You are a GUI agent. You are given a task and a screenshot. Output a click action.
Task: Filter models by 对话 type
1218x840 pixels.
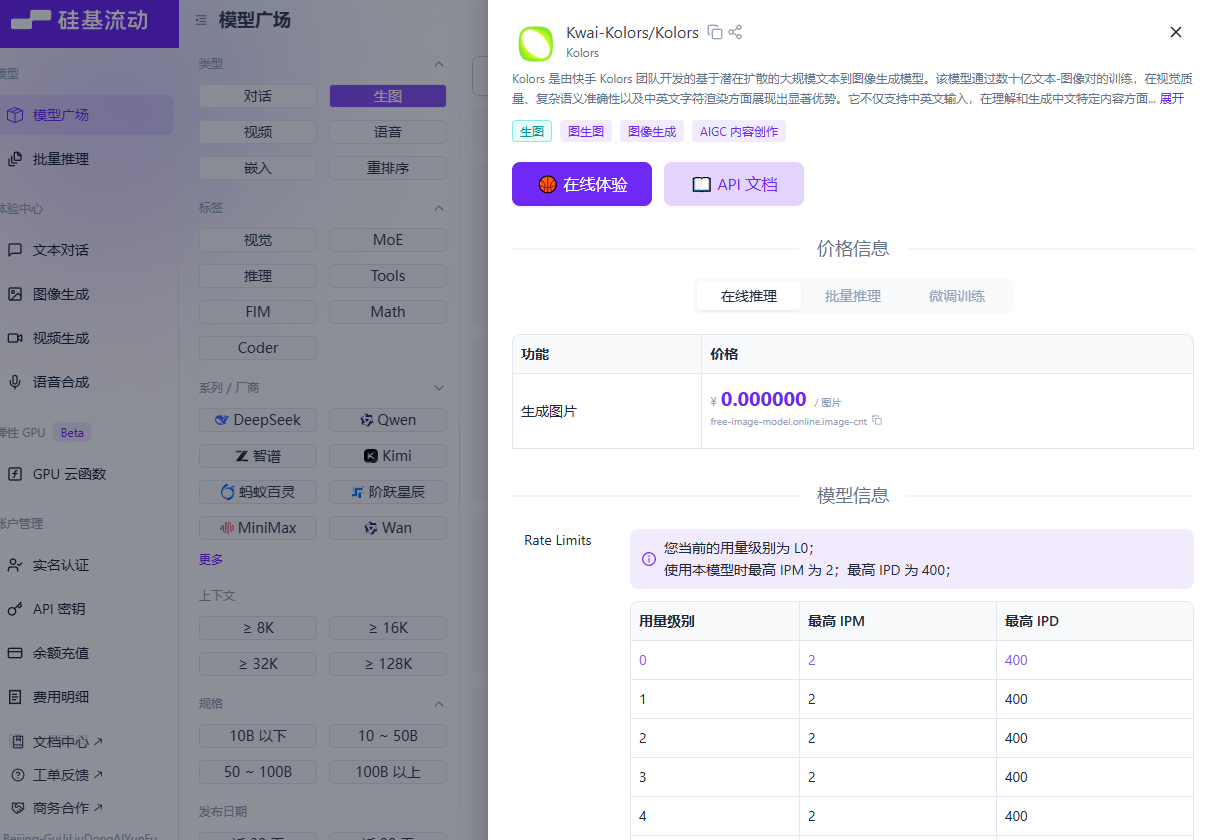click(258, 96)
